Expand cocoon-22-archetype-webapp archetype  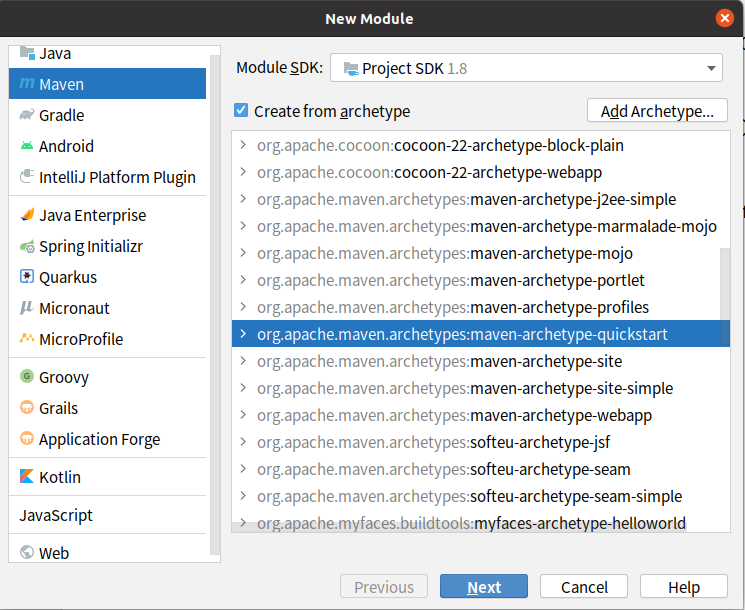[x=243, y=172]
